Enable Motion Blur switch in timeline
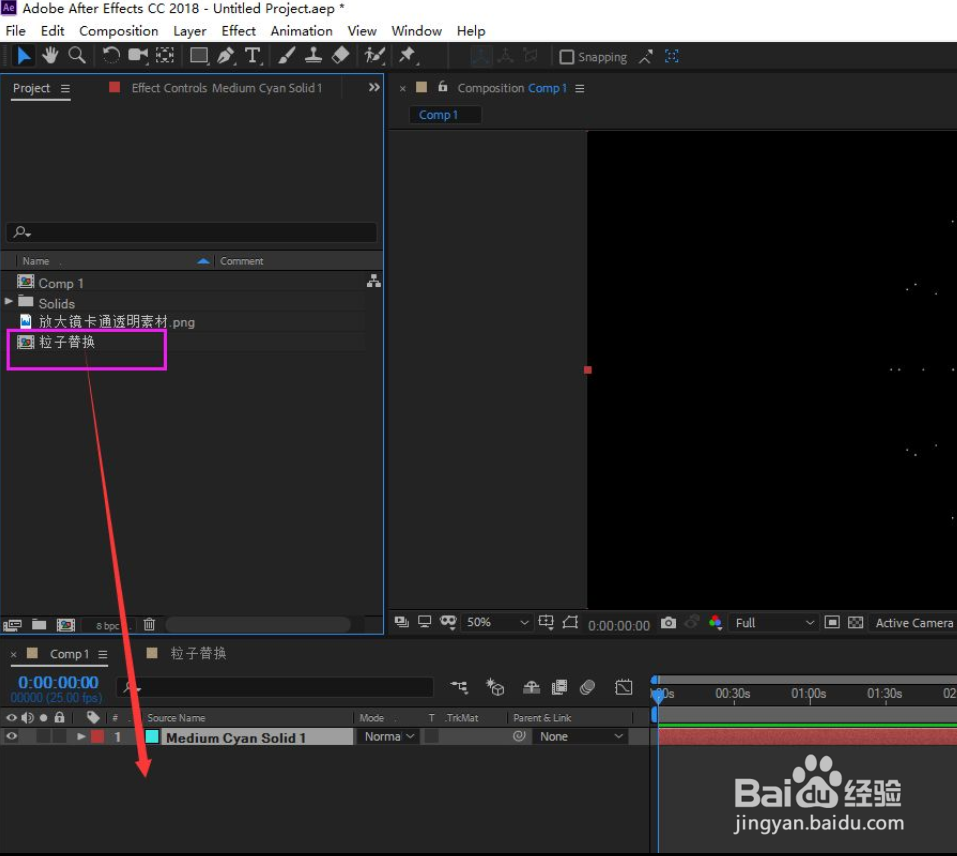The image size is (957, 856). point(587,688)
